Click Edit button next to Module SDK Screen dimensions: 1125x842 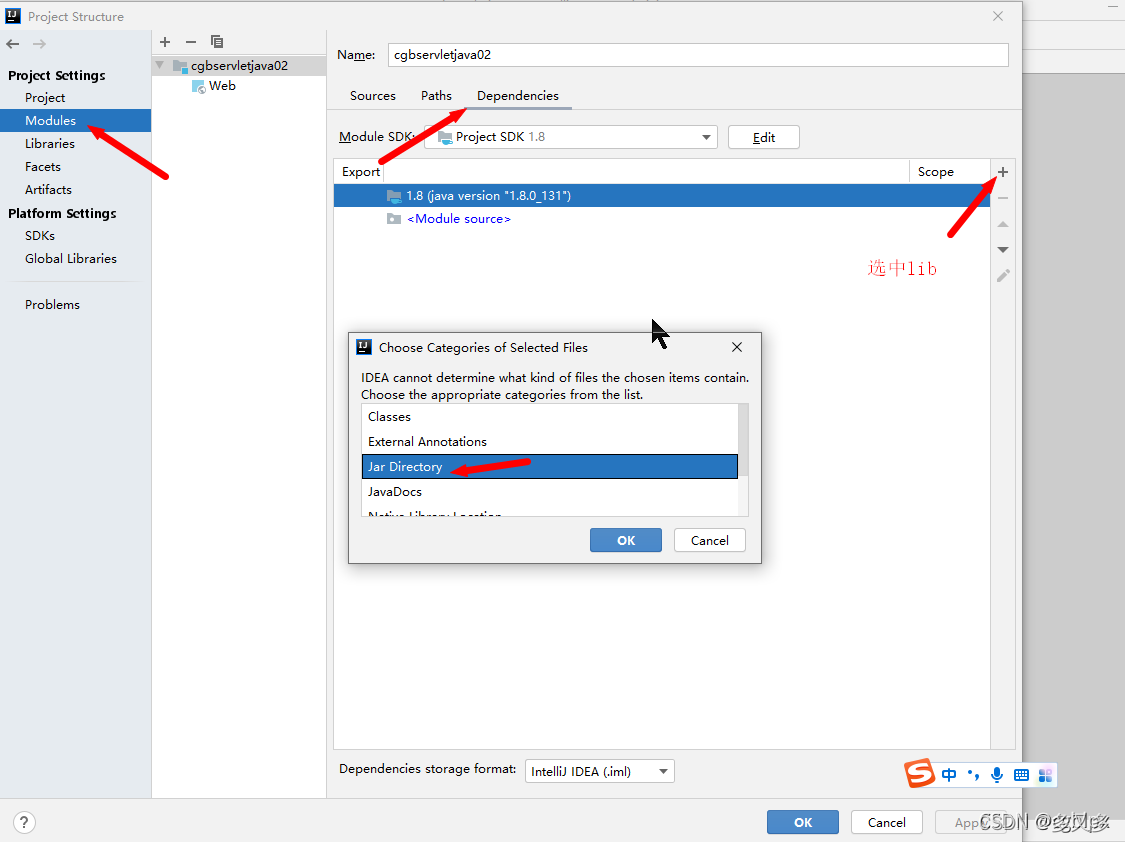[763, 137]
